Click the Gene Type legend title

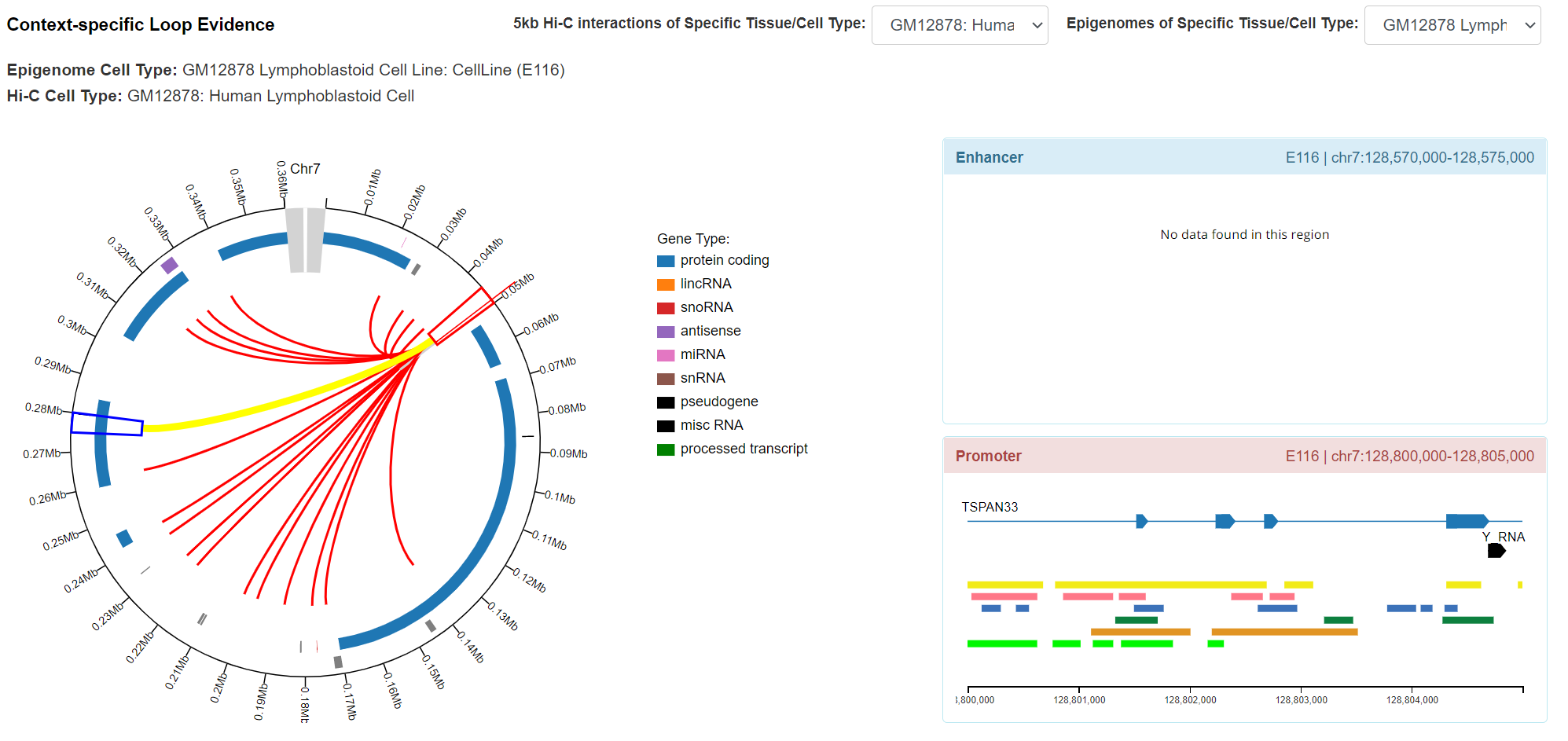(693, 238)
